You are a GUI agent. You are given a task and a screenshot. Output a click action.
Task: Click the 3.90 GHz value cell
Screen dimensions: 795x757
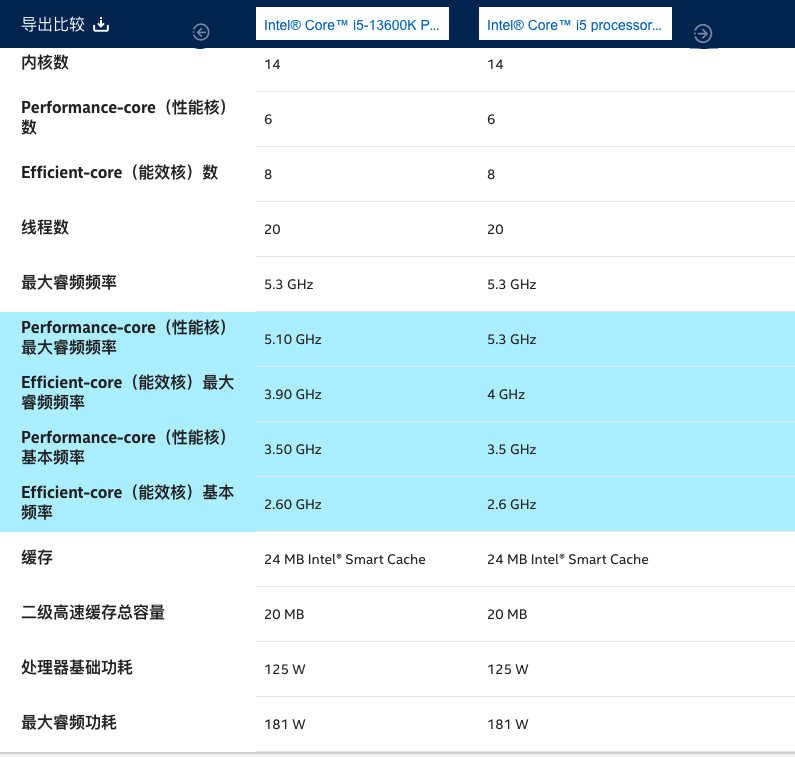point(293,394)
